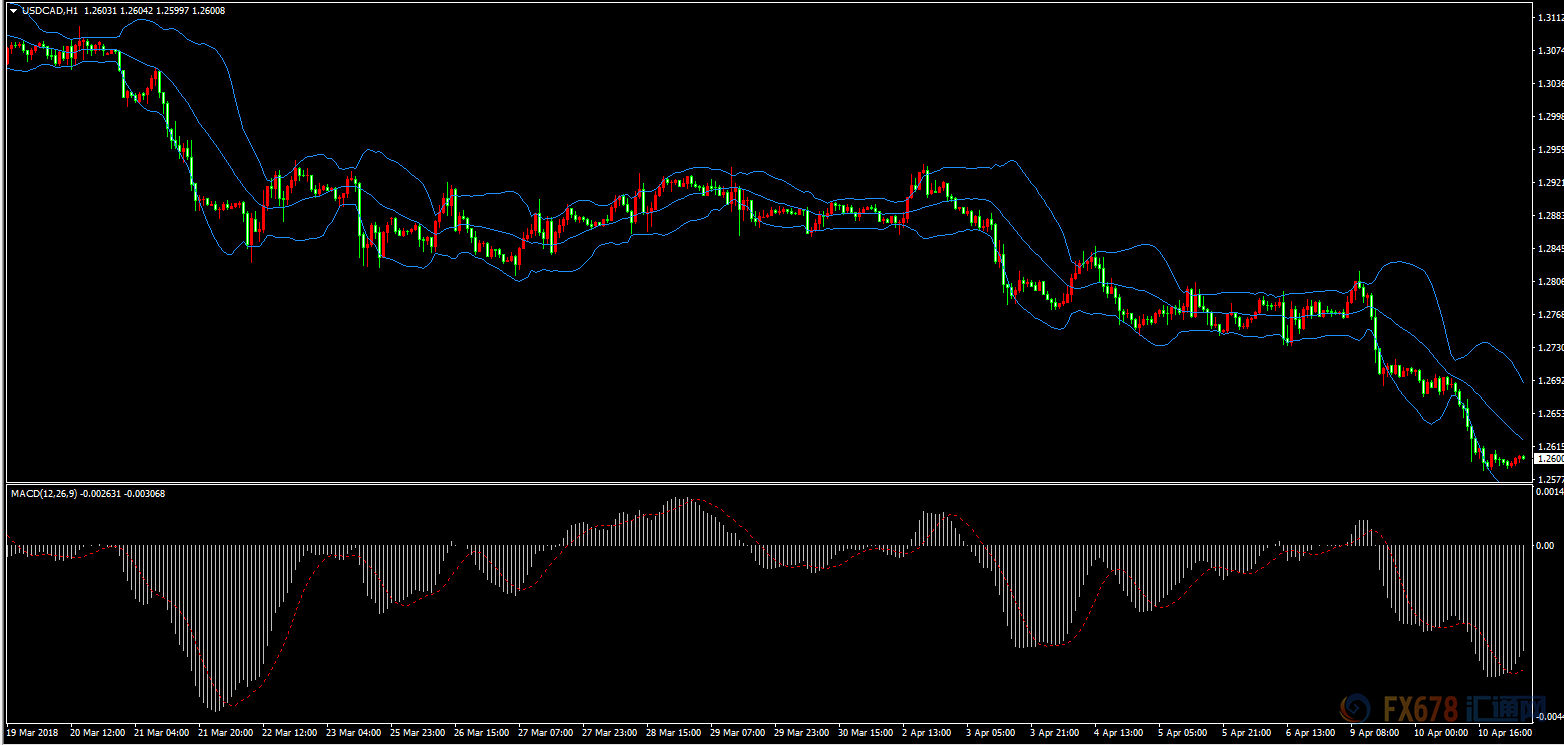
Task: Click the 22 Mar 12:00 time label
Action: click(289, 733)
